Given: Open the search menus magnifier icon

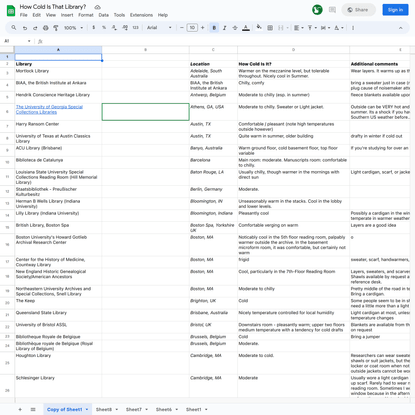Looking at the screenshot, I should (14, 28).
